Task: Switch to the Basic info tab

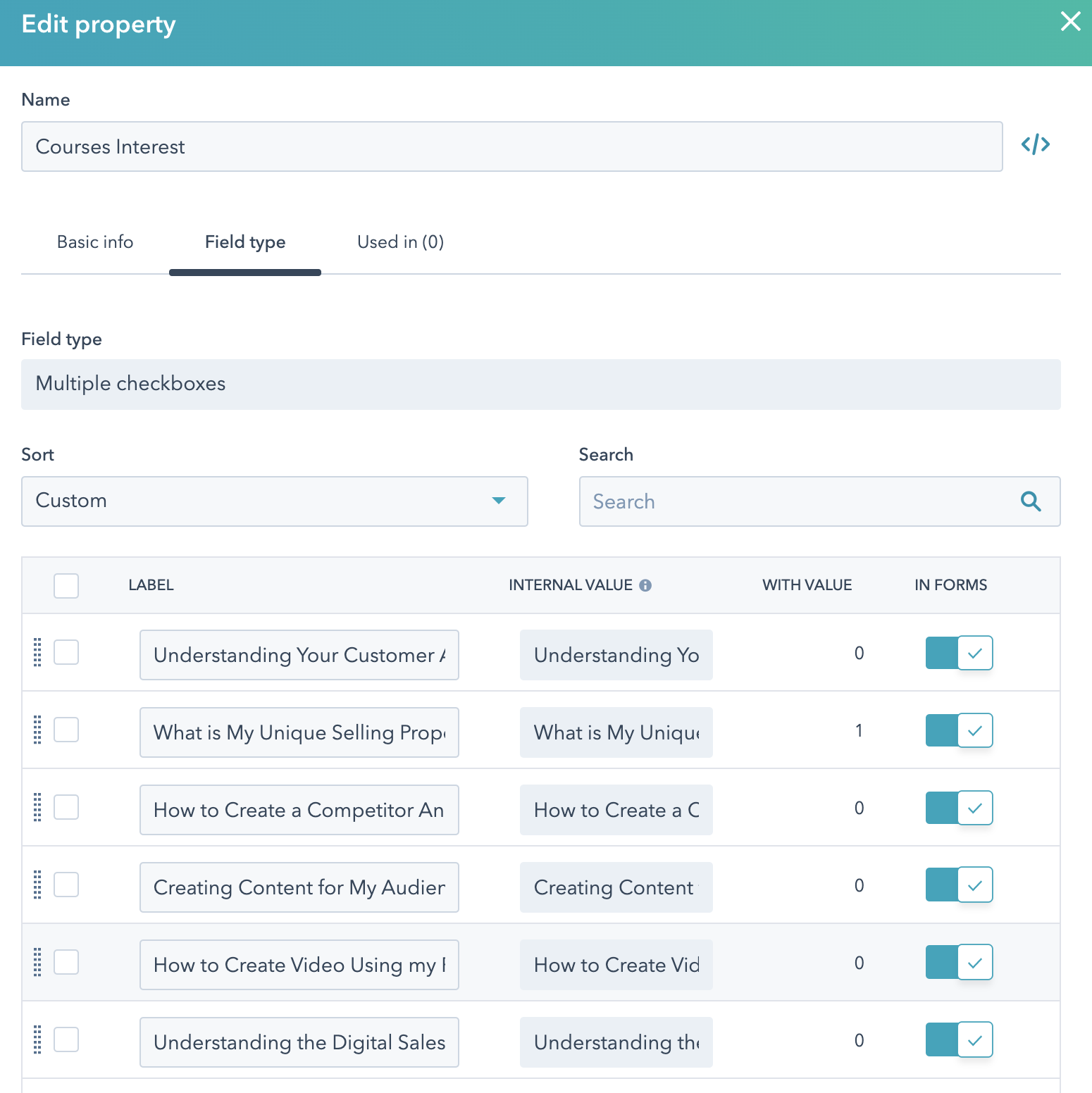Action: click(95, 242)
